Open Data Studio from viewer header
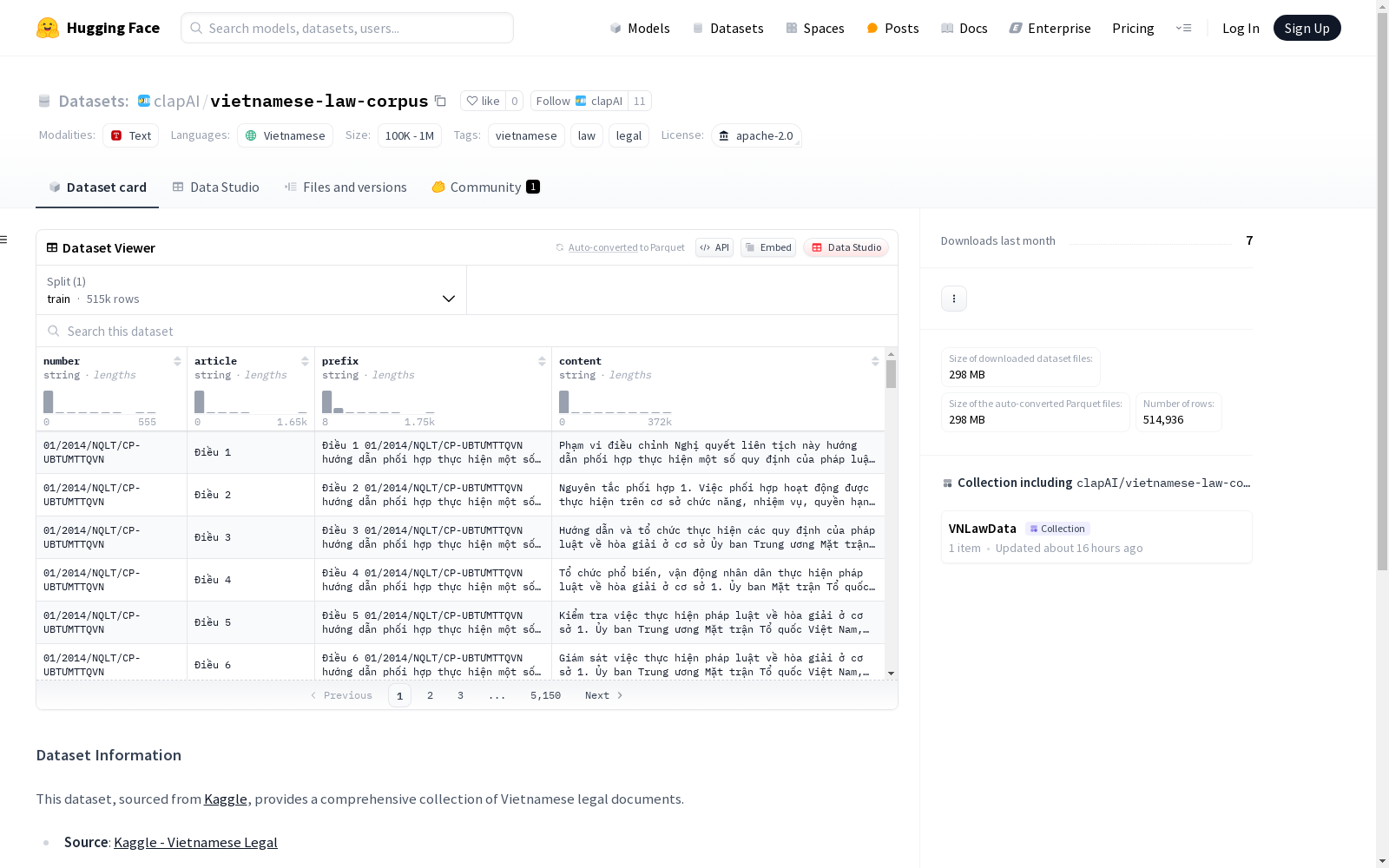 click(x=846, y=247)
